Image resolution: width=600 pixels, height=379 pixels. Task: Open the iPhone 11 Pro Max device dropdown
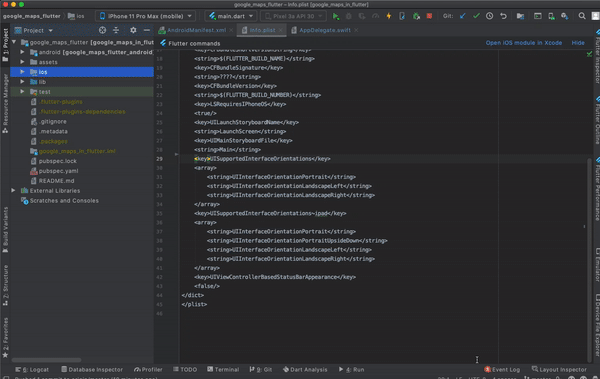145,16
